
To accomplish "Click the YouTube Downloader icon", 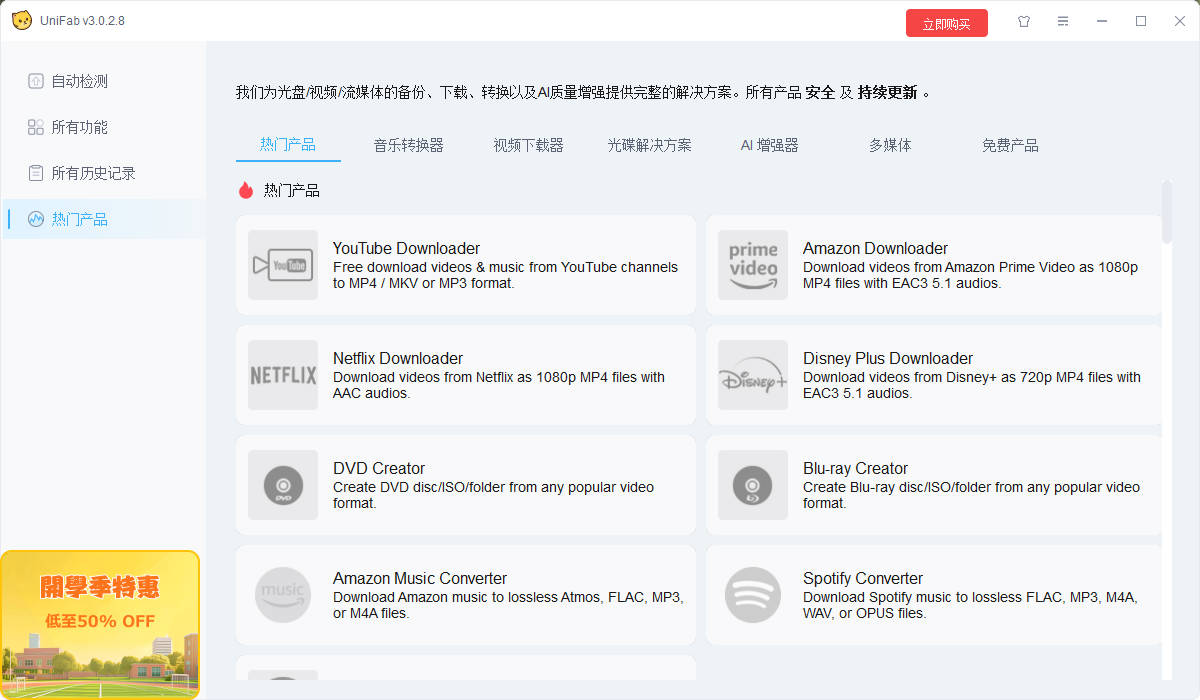I will [x=282, y=265].
